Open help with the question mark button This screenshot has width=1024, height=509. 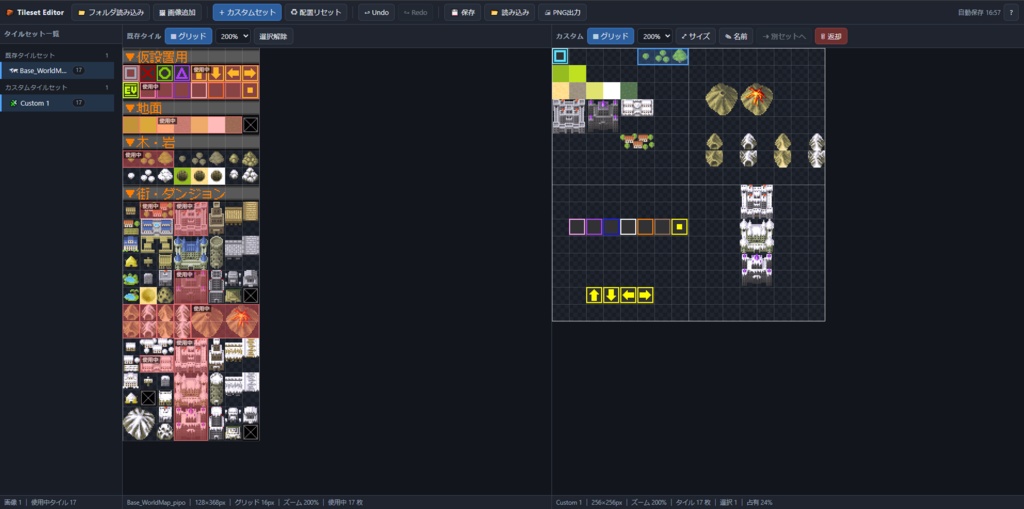tap(1011, 12)
